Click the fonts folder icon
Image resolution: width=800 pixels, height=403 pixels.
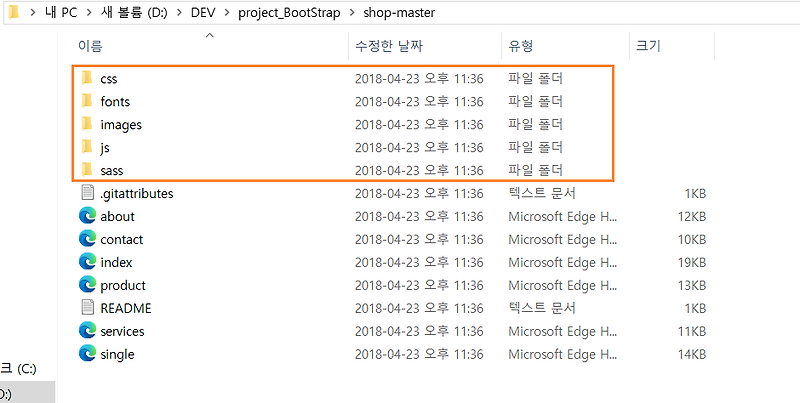(87, 101)
